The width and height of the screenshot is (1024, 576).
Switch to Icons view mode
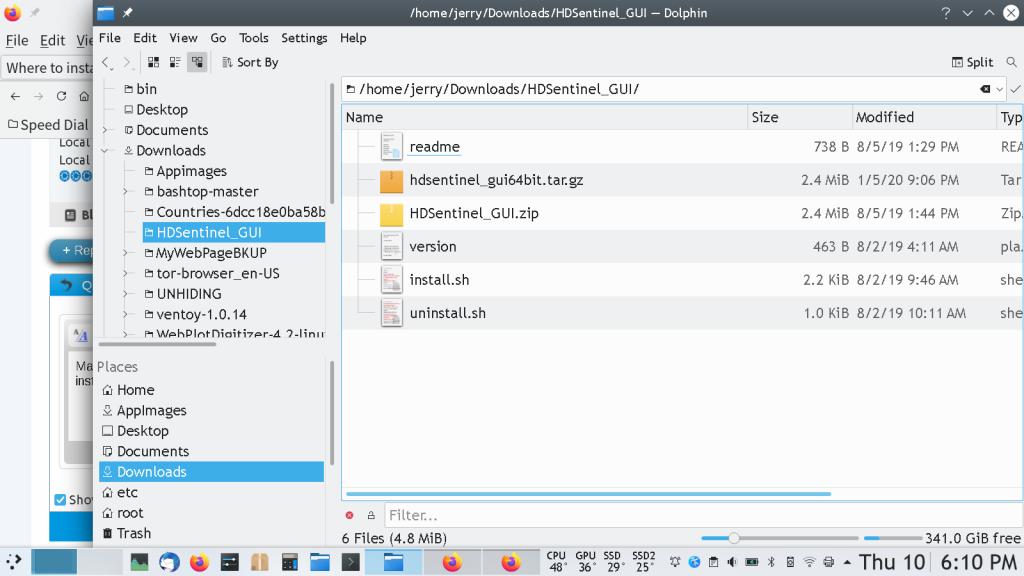(154, 62)
